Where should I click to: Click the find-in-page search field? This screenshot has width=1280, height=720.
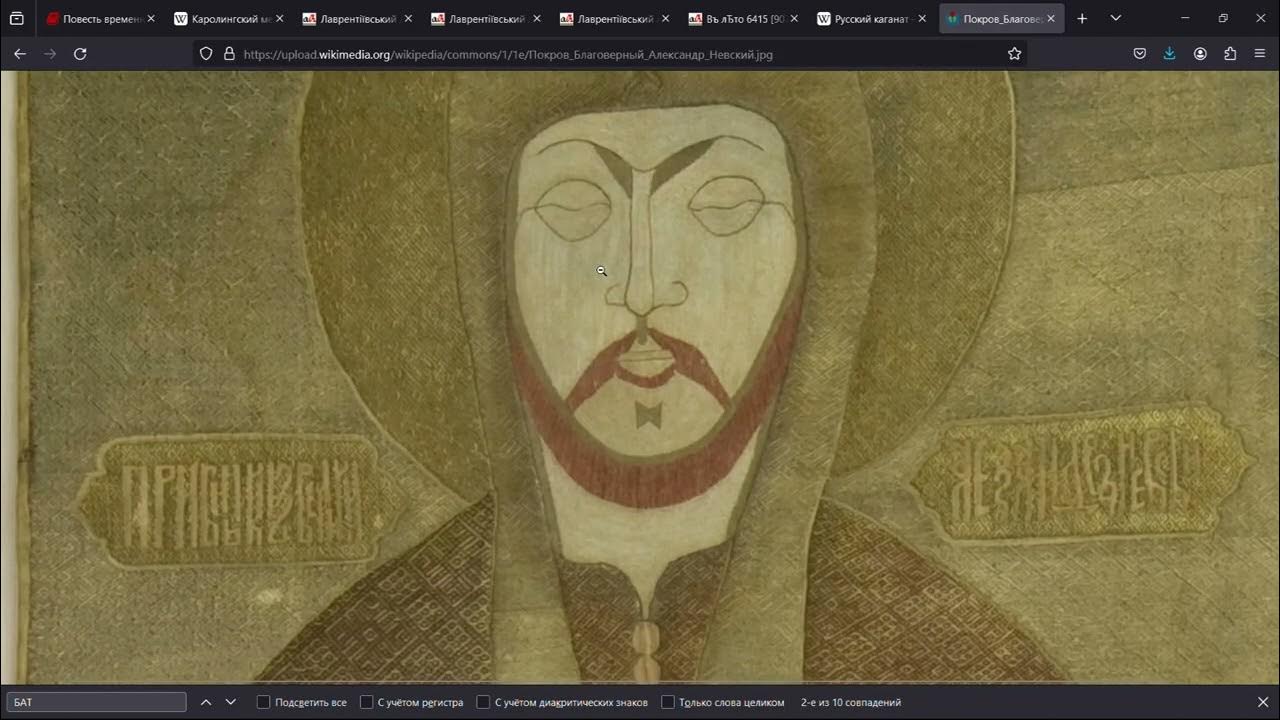click(97, 702)
